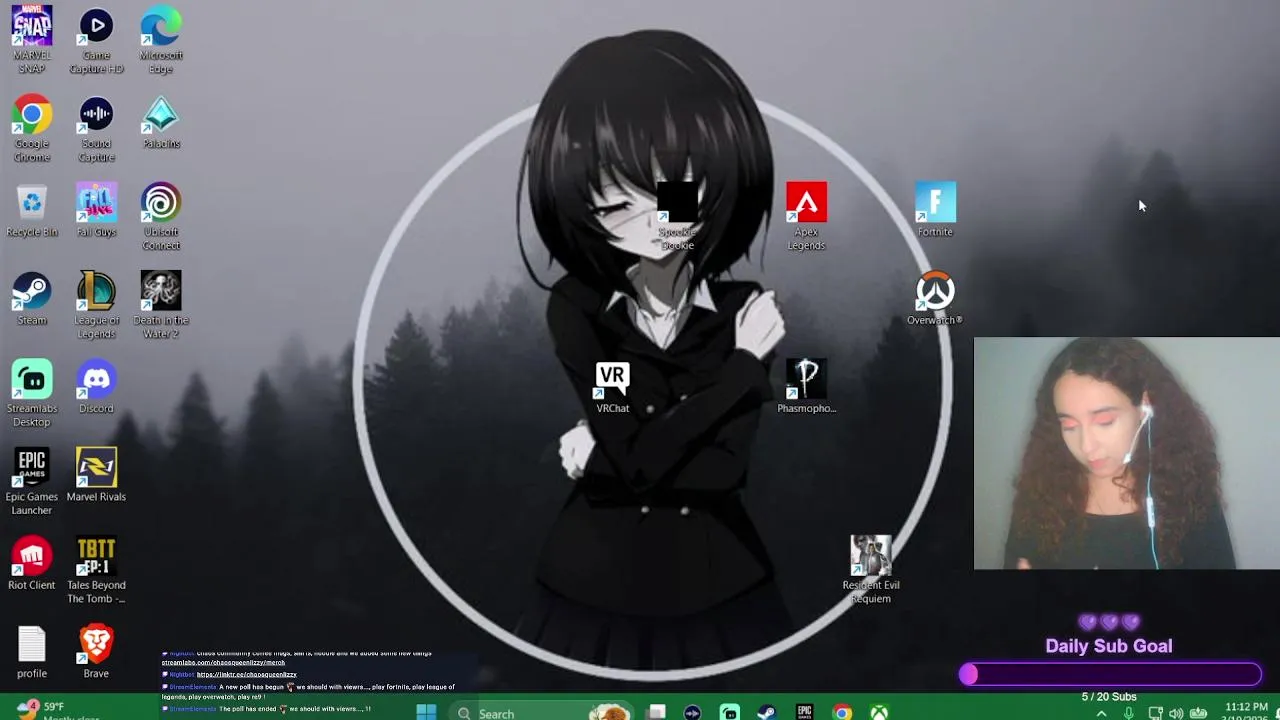Image resolution: width=1280 pixels, height=720 pixels.
Task: Select the profile text file
Action: (x=32, y=652)
